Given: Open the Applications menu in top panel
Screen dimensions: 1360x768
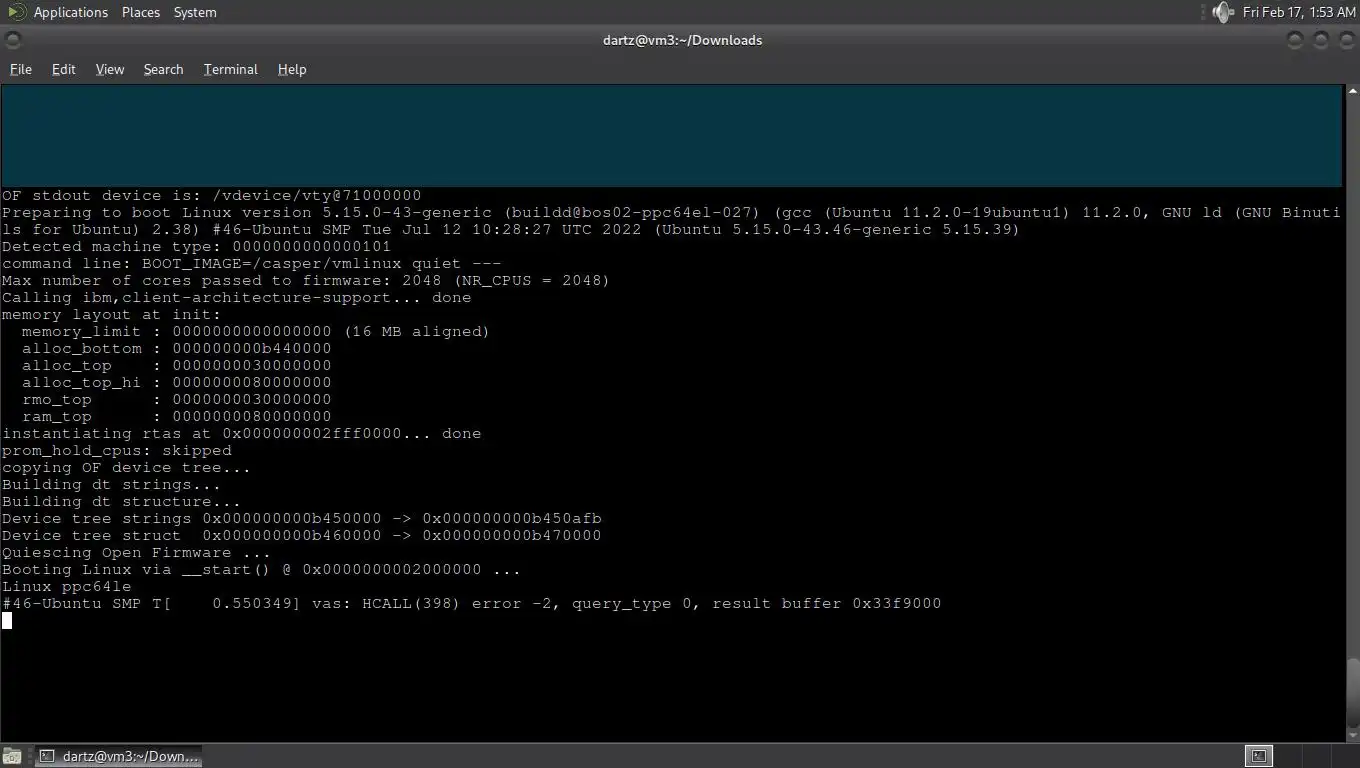Looking at the screenshot, I should tap(70, 12).
